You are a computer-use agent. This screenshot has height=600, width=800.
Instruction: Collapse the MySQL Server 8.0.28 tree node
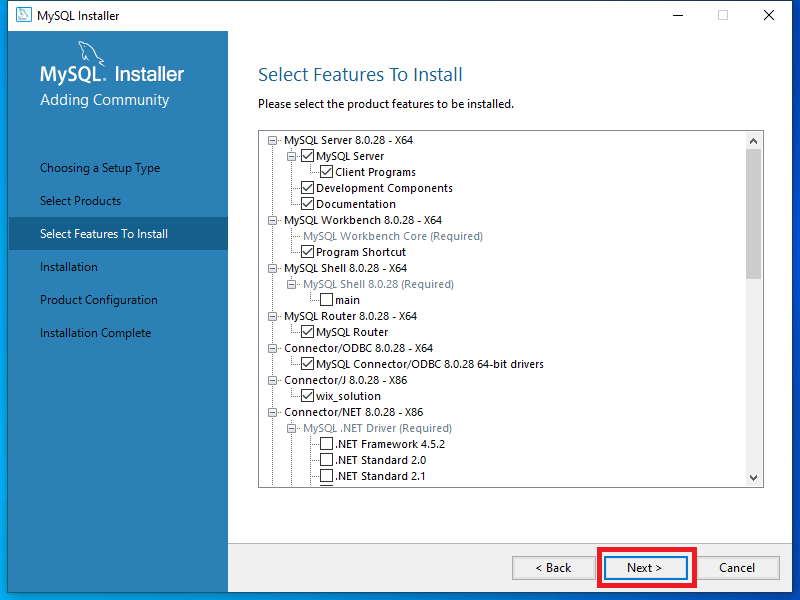tap(273, 139)
